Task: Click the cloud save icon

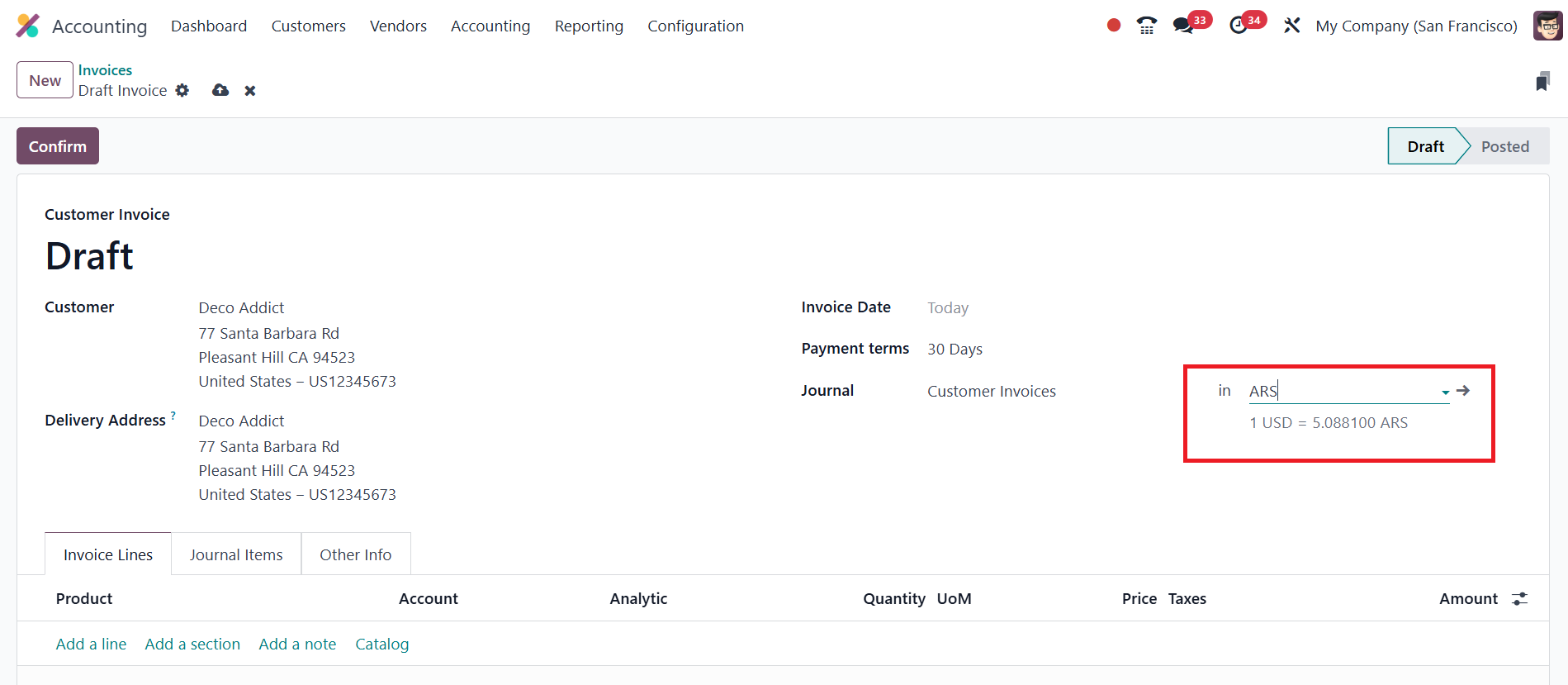Action: 220,90
